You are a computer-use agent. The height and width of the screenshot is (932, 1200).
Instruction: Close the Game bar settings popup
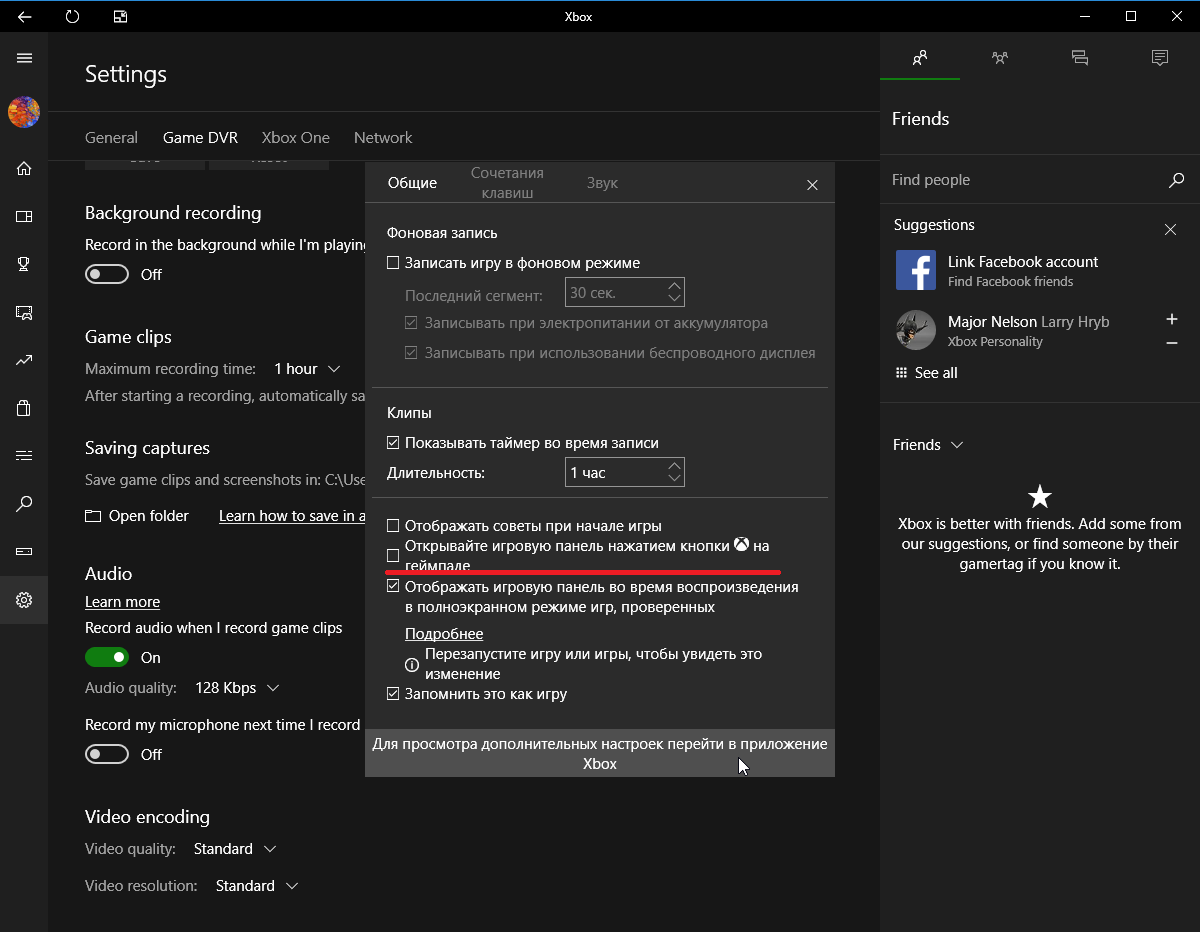pos(812,185)
